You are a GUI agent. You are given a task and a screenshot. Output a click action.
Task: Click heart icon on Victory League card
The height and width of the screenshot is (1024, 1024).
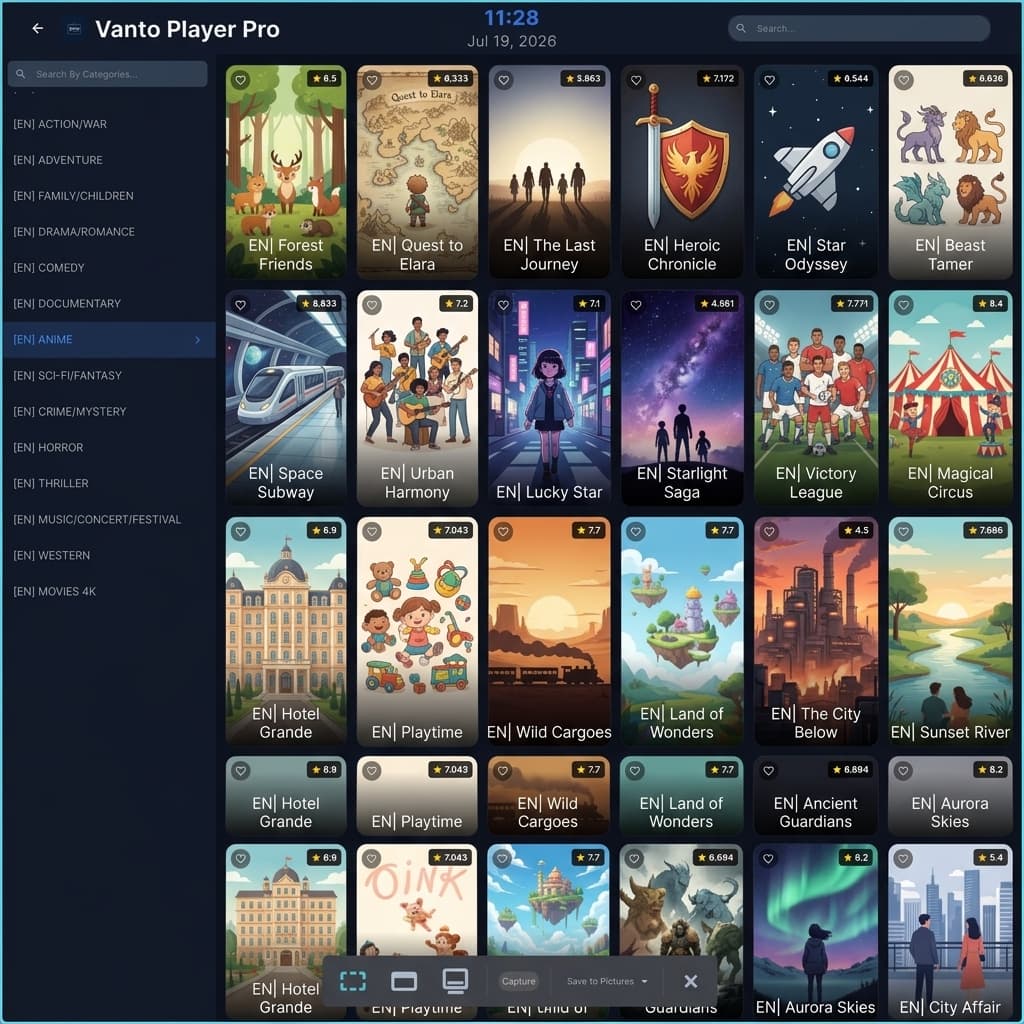pos(770,304)
